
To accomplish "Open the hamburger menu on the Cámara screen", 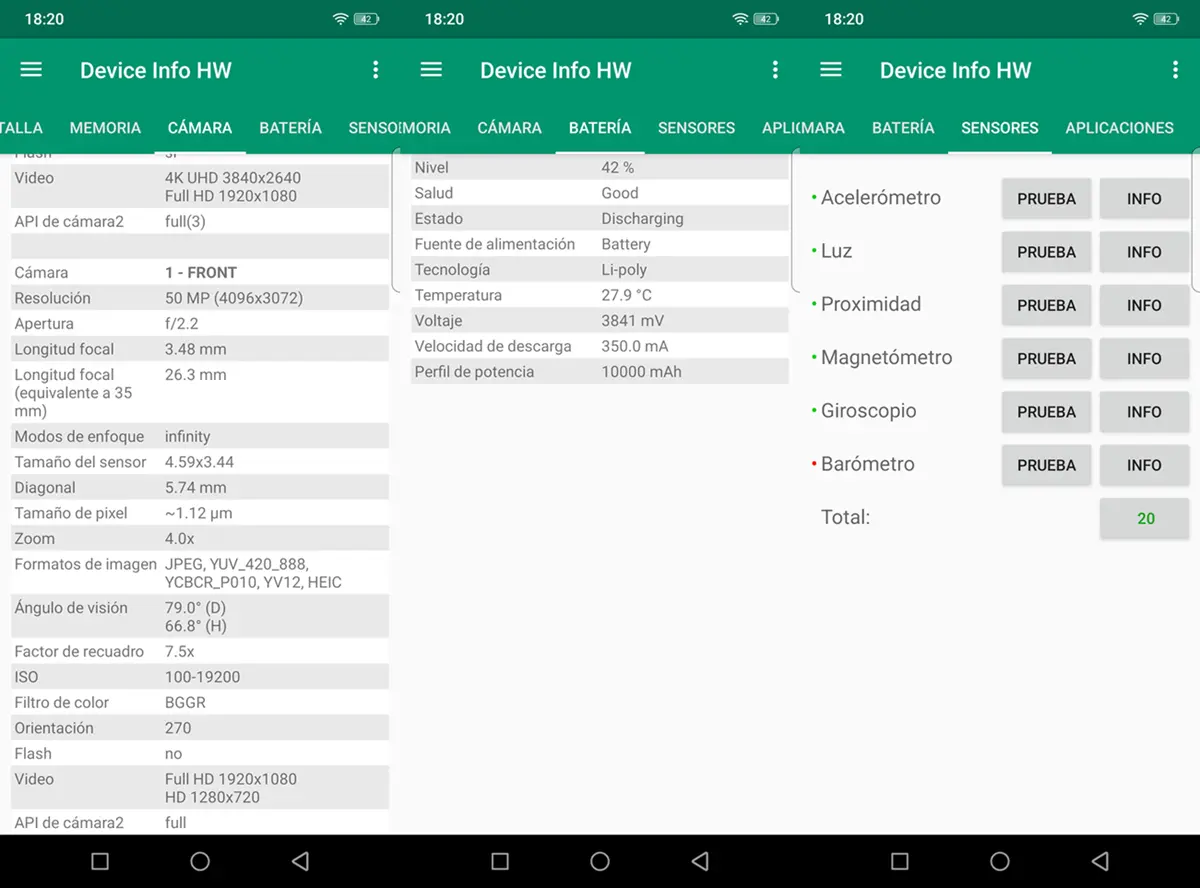I will click(x=31, y=70).
